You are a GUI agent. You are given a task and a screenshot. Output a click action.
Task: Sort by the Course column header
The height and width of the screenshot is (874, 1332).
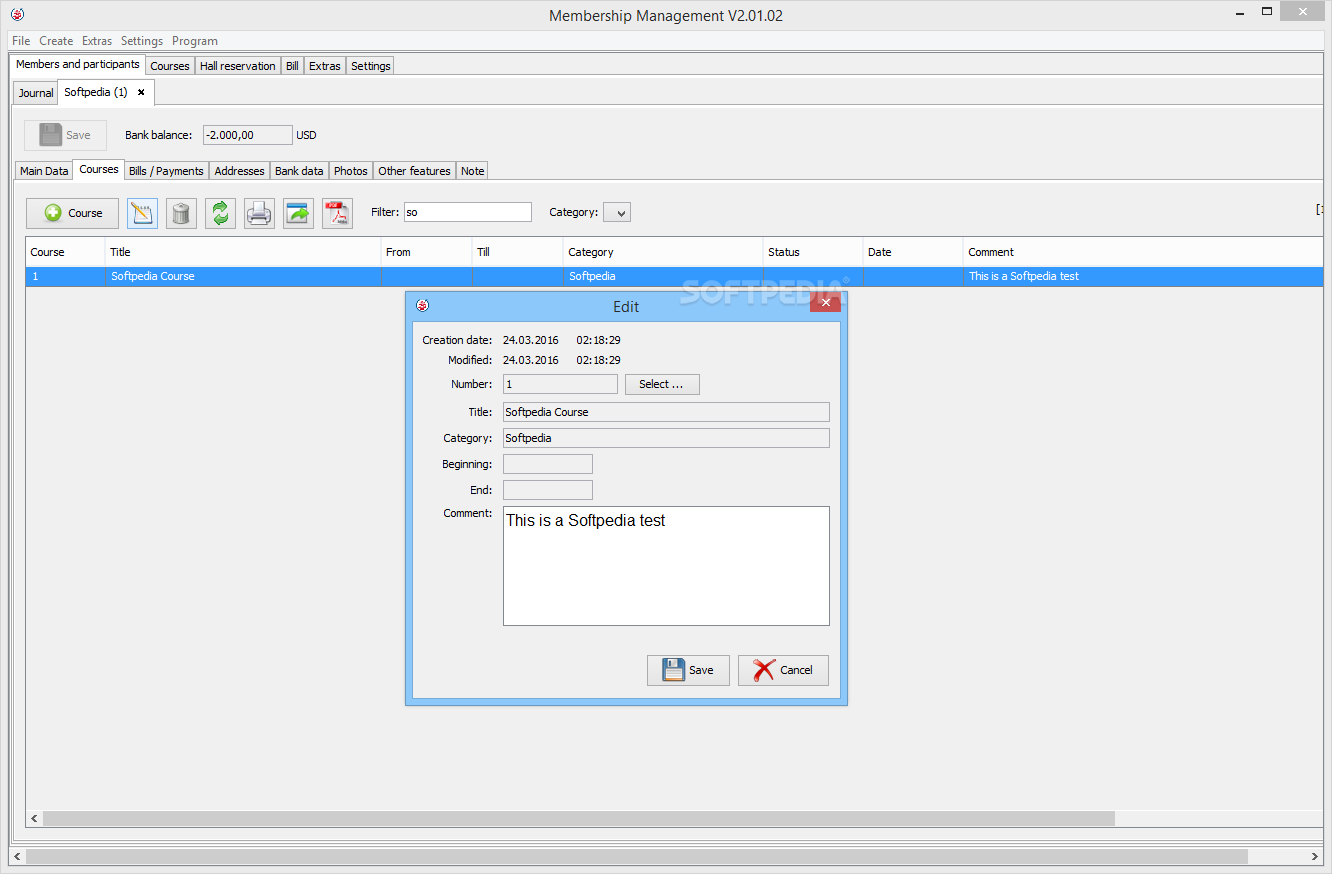[65, 252]
